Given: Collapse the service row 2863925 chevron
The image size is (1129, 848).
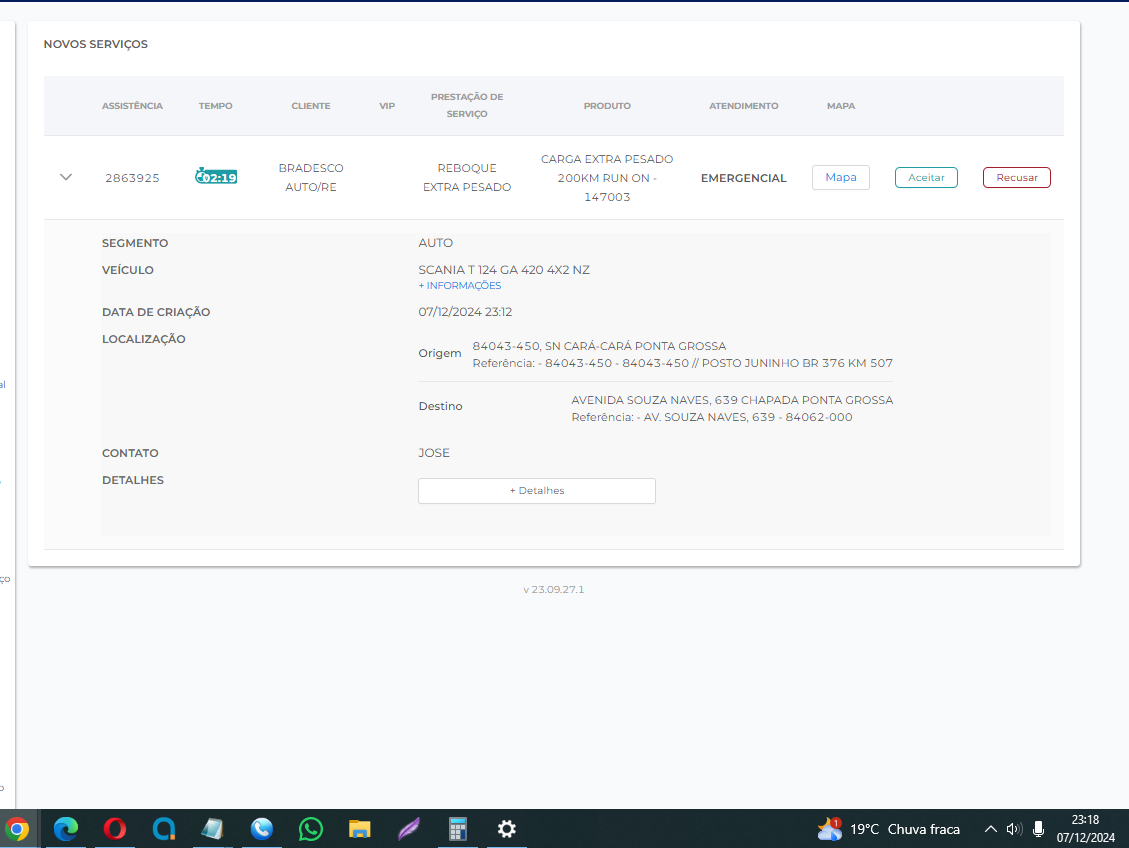Looking at the screenshot, I should (x=66, y=177).
